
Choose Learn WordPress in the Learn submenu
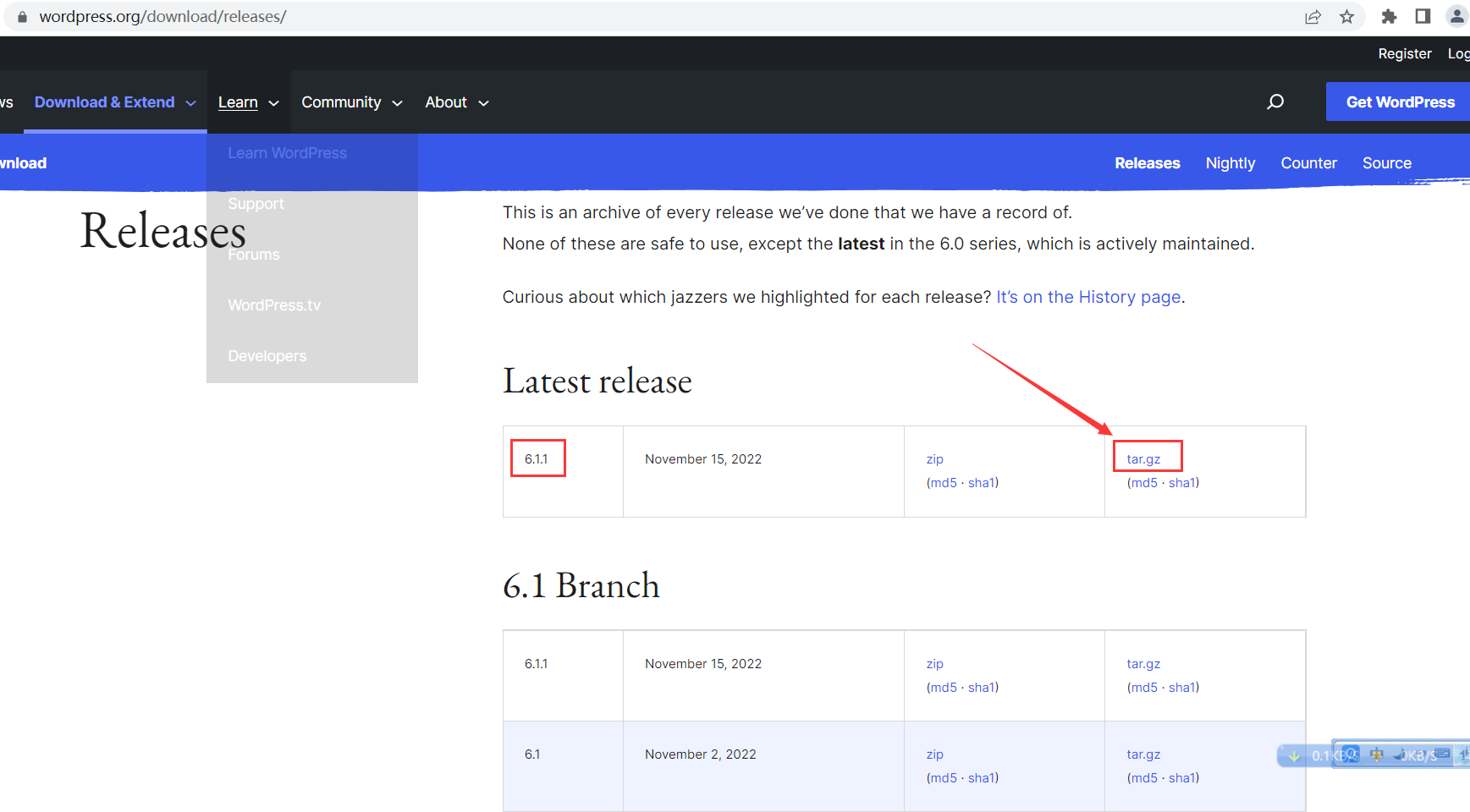point(287,153)
